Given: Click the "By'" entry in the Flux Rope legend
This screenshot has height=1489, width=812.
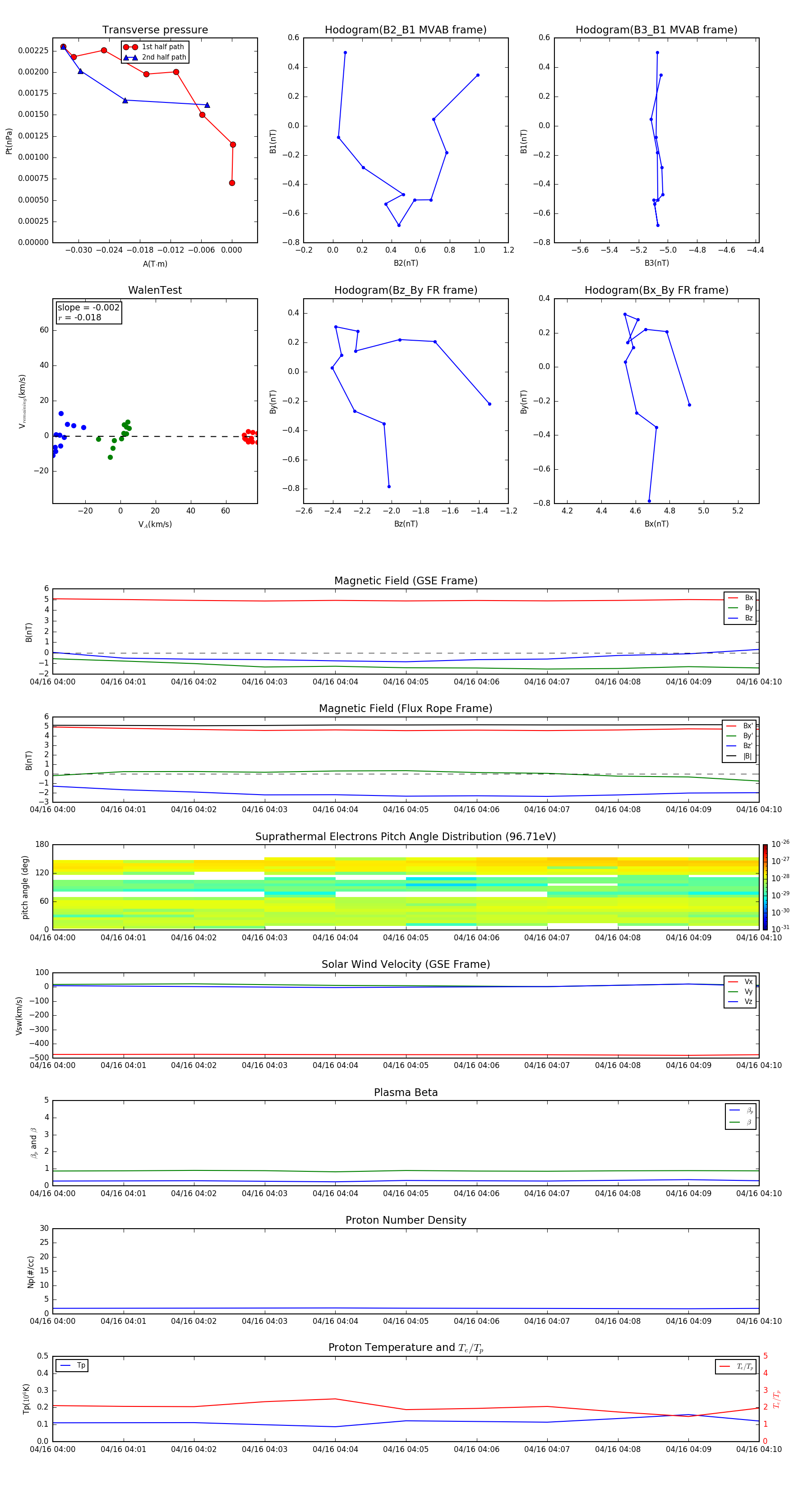Looking at the screenshot, I should (x=740, y=736).
